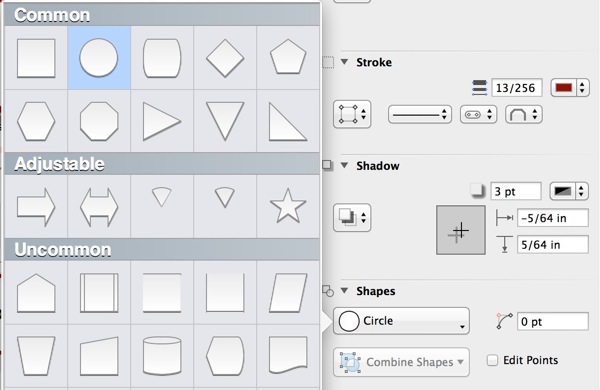Click the shadow offset position pad

461,230
